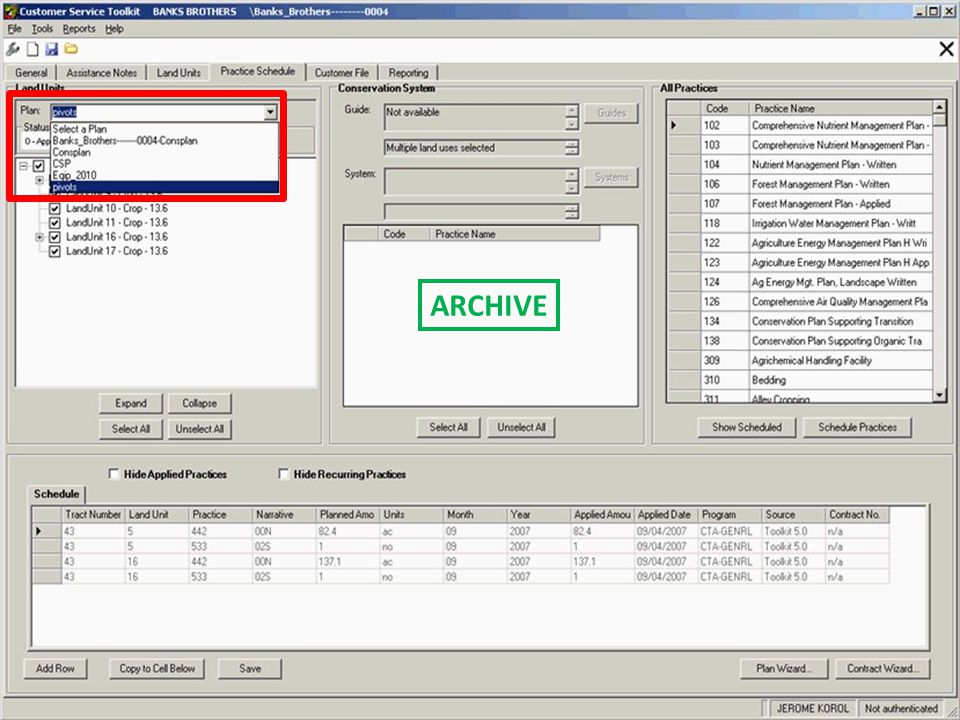Toggle the root tree checkbox

[x=39, y=166]
